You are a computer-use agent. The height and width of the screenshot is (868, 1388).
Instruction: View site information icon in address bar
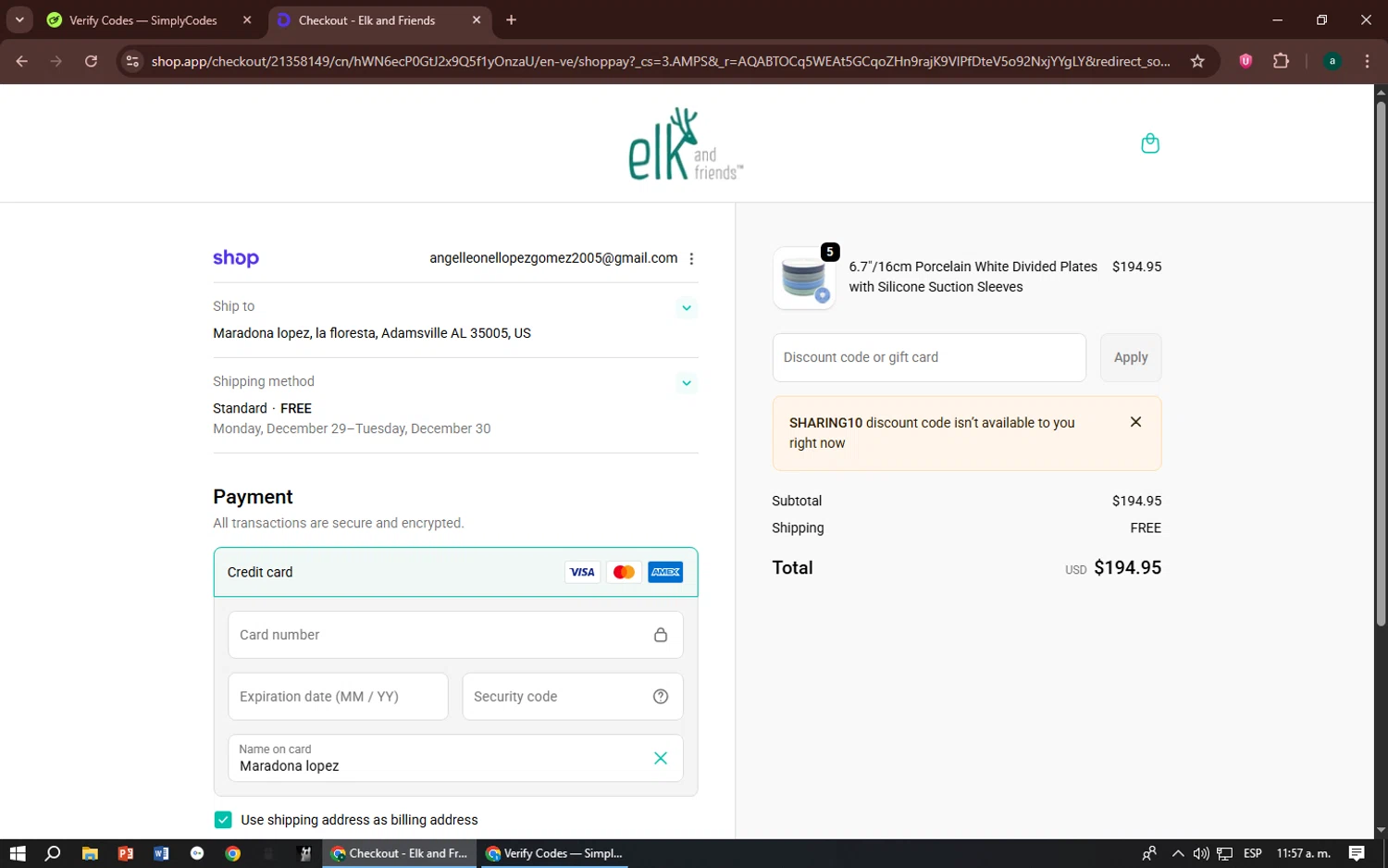click(x=132, y=61)
